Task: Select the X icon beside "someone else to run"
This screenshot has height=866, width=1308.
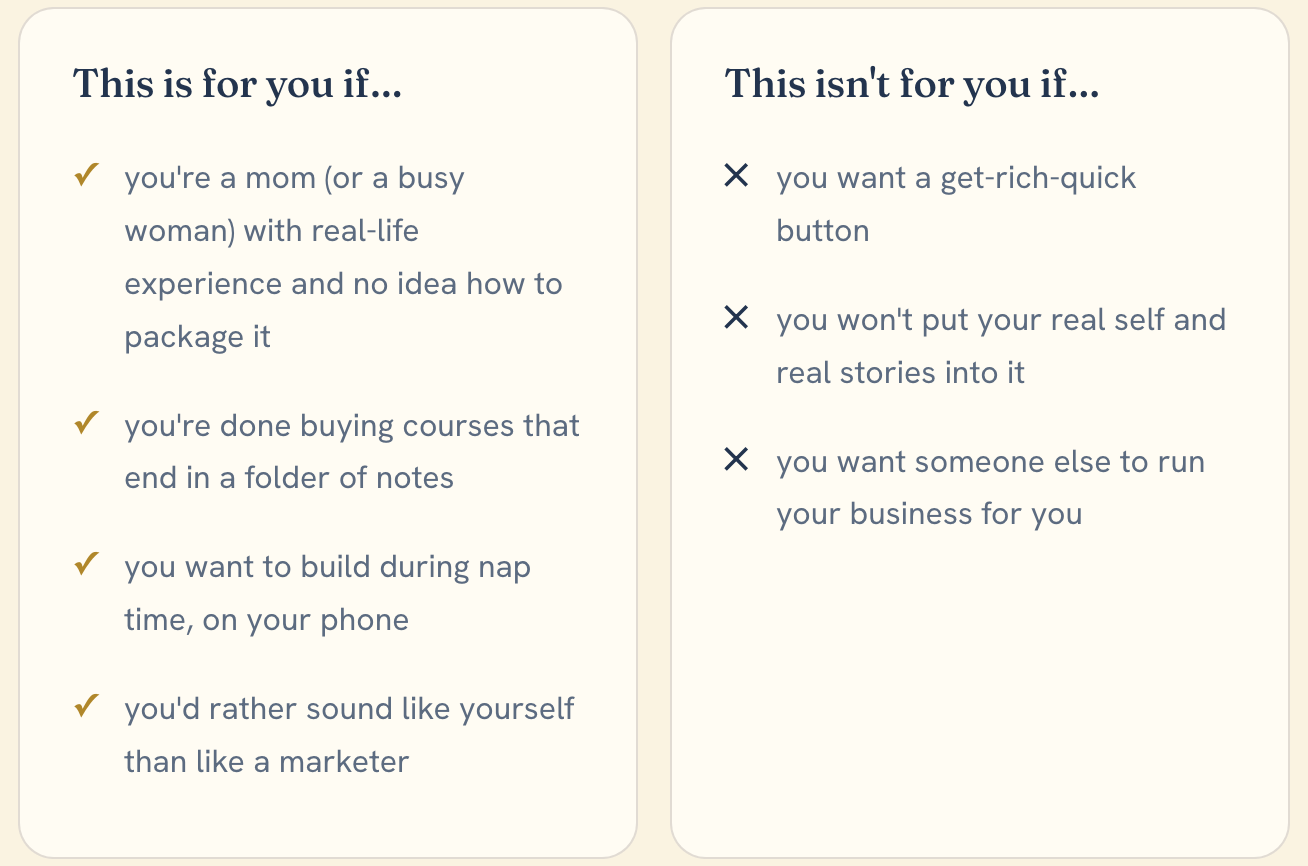Action: 736,461
